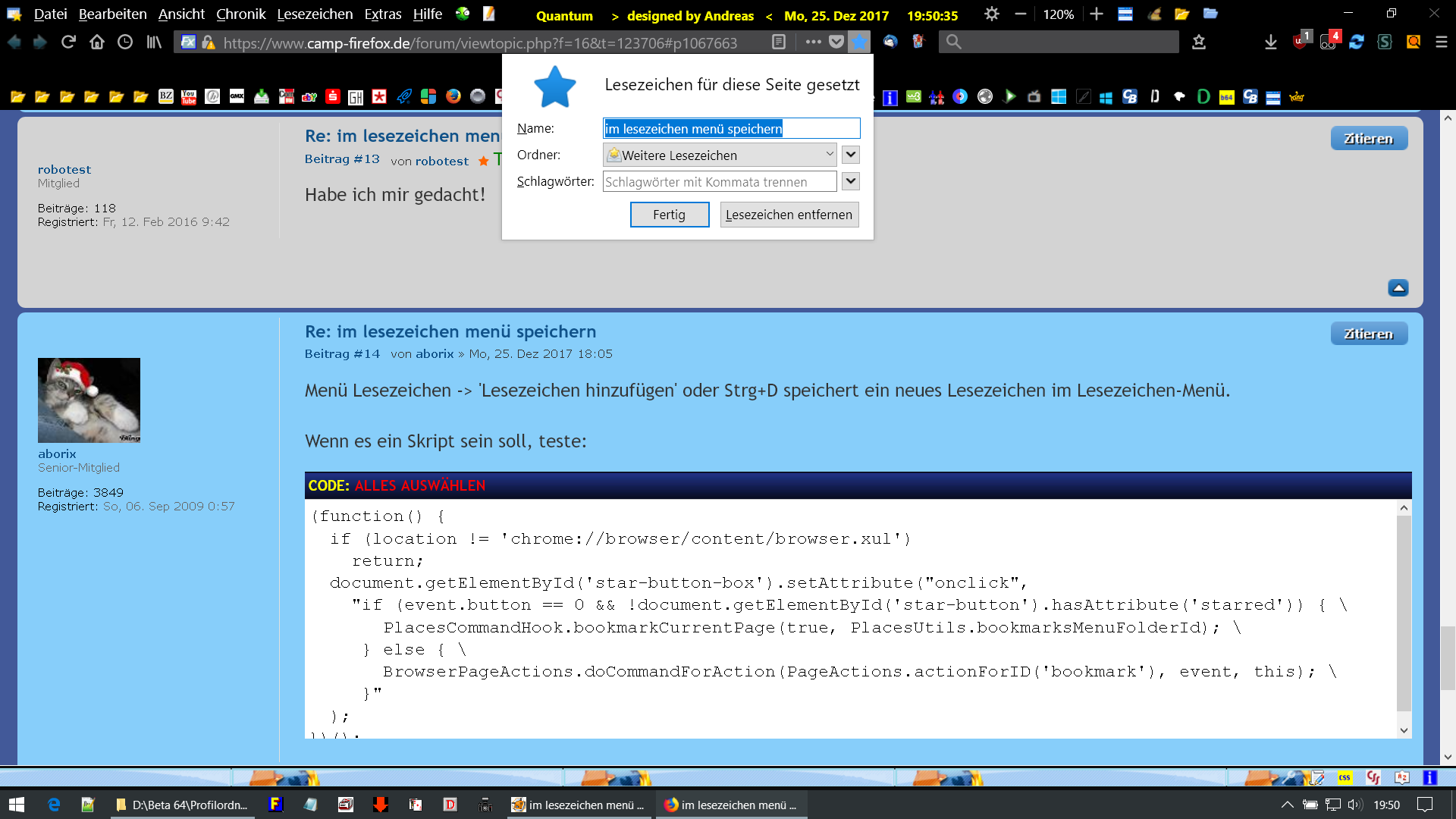Click the Schlagwörter tags input field

[719, 182]
